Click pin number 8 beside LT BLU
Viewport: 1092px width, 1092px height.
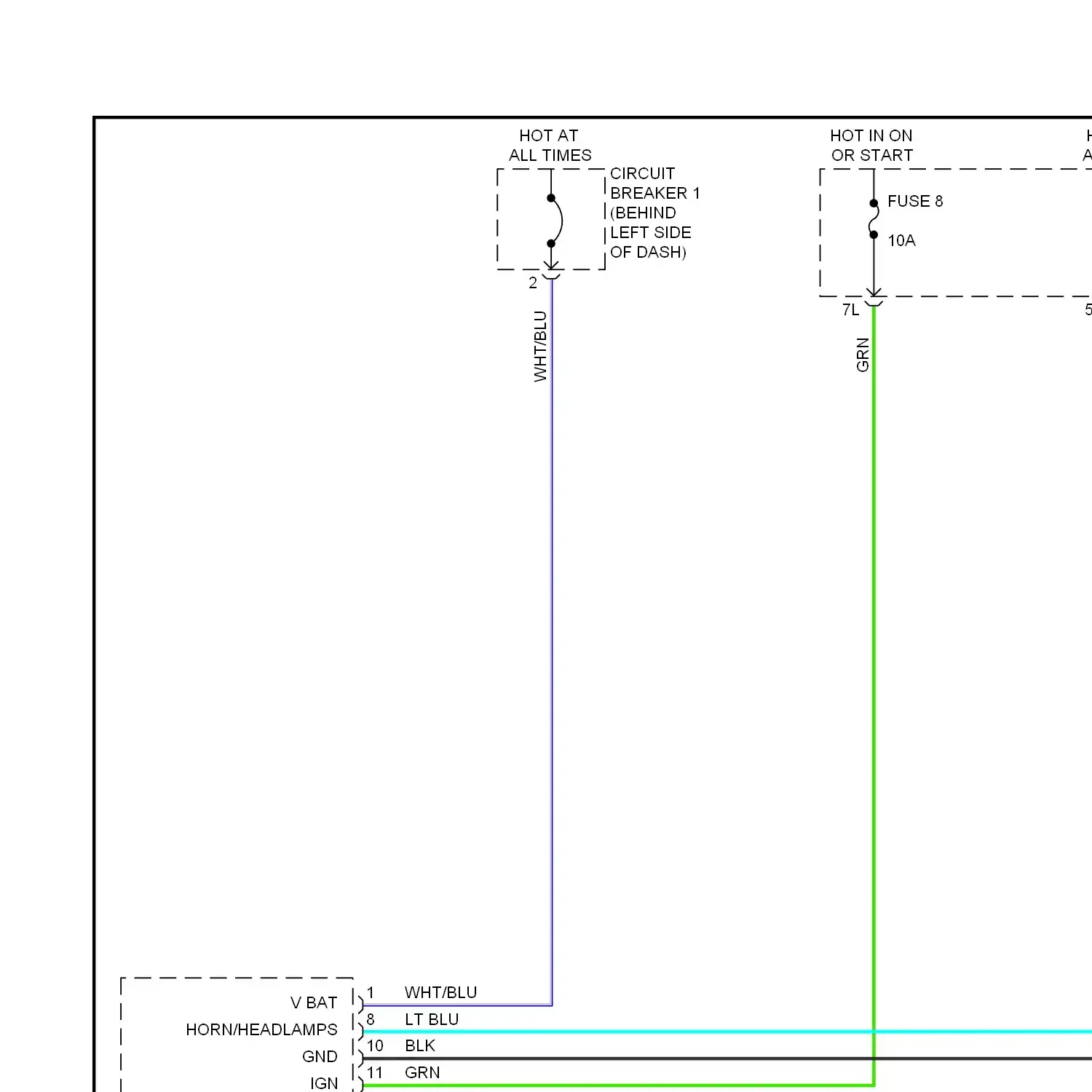click(371, 1019)
